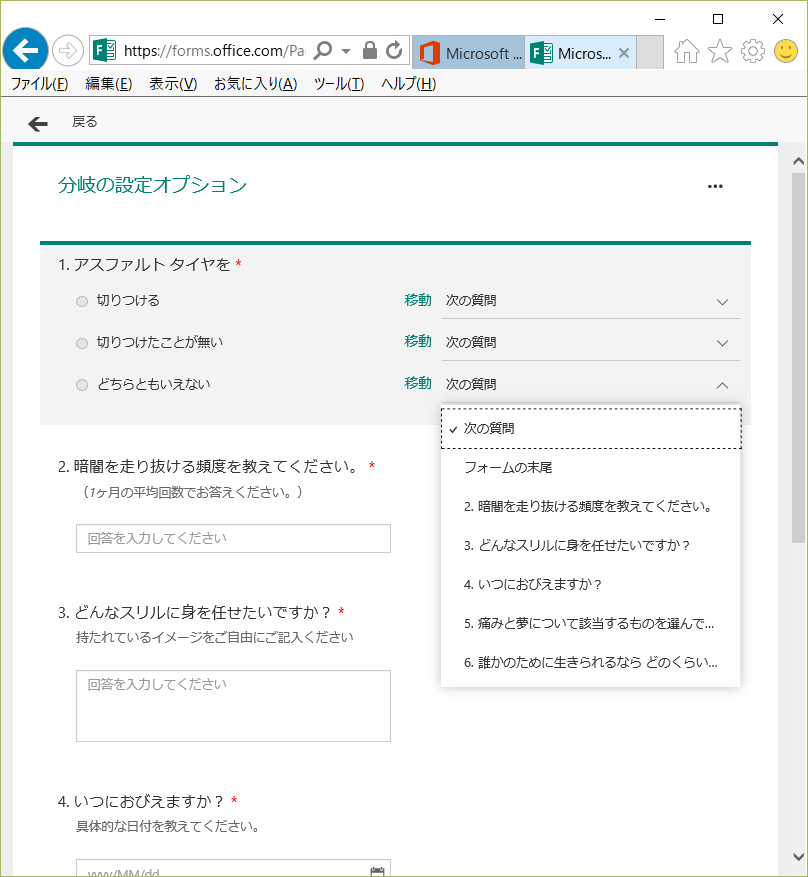
Task: Open browser settings gear icon
Action: pyautogui.click(x=753, y=52)
